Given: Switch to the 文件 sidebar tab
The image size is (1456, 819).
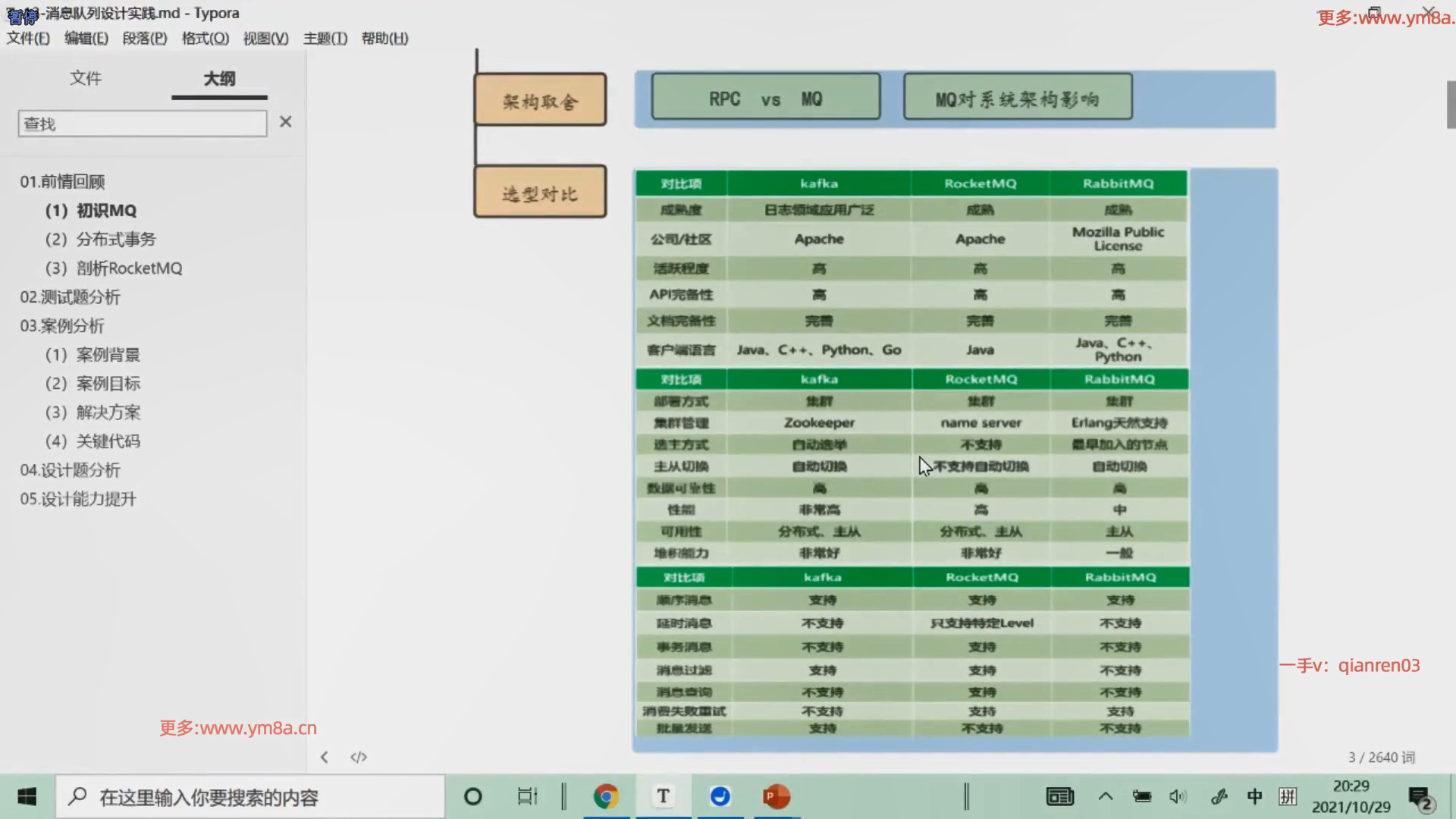Looking at the screenshot, I should pos(86,78).
